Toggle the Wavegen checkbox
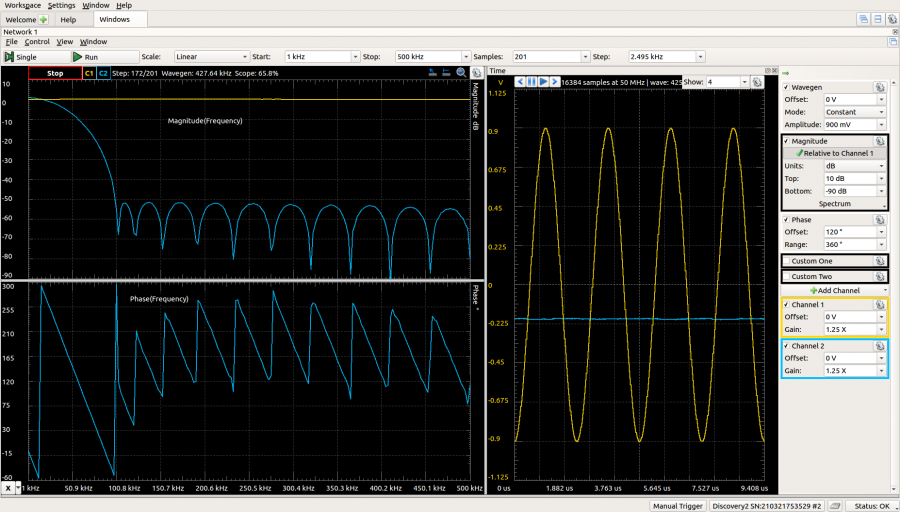This screenshot has width=900, height=512. (x=786, y=87)
